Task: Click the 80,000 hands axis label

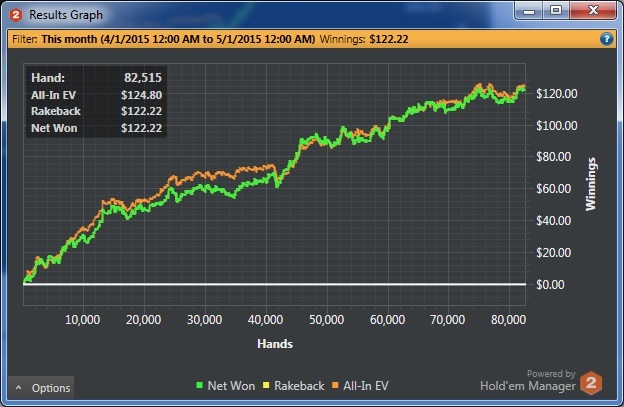Action: pyautogui.click(x=508, y=320)
